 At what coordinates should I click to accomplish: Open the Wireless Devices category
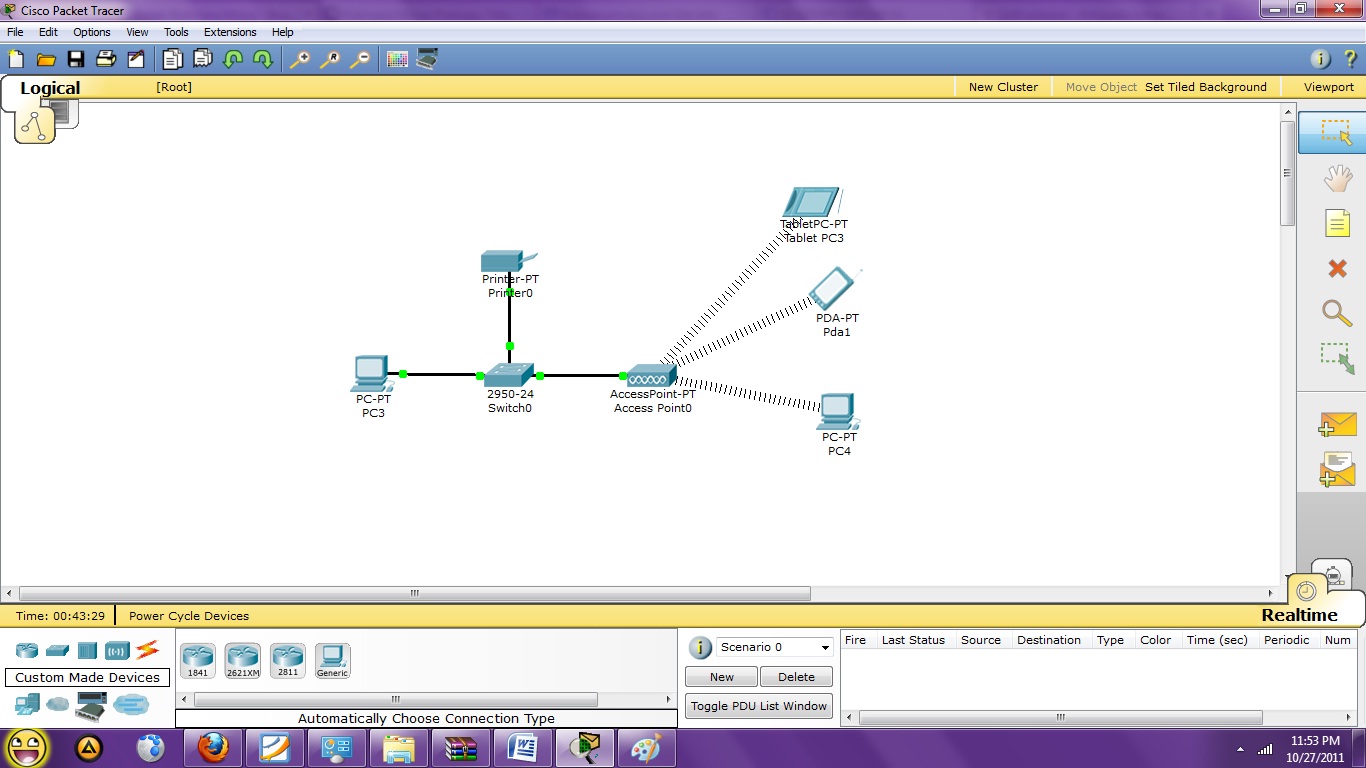117,650
